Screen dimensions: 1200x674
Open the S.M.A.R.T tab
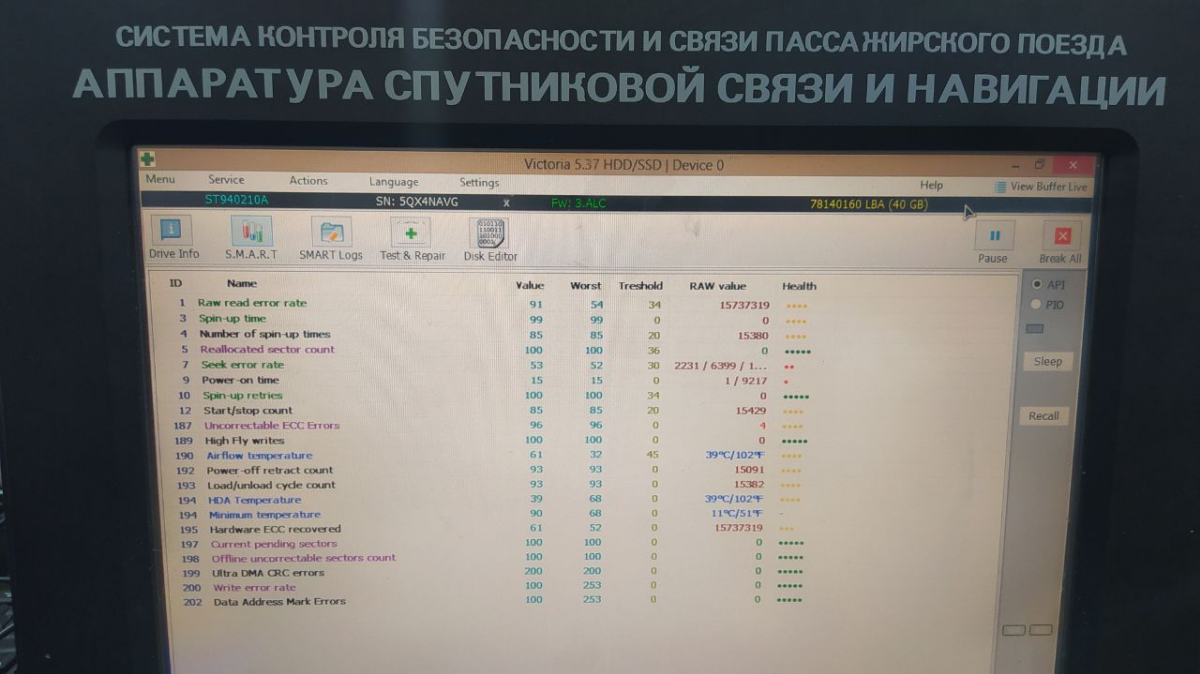coord(251,241)
